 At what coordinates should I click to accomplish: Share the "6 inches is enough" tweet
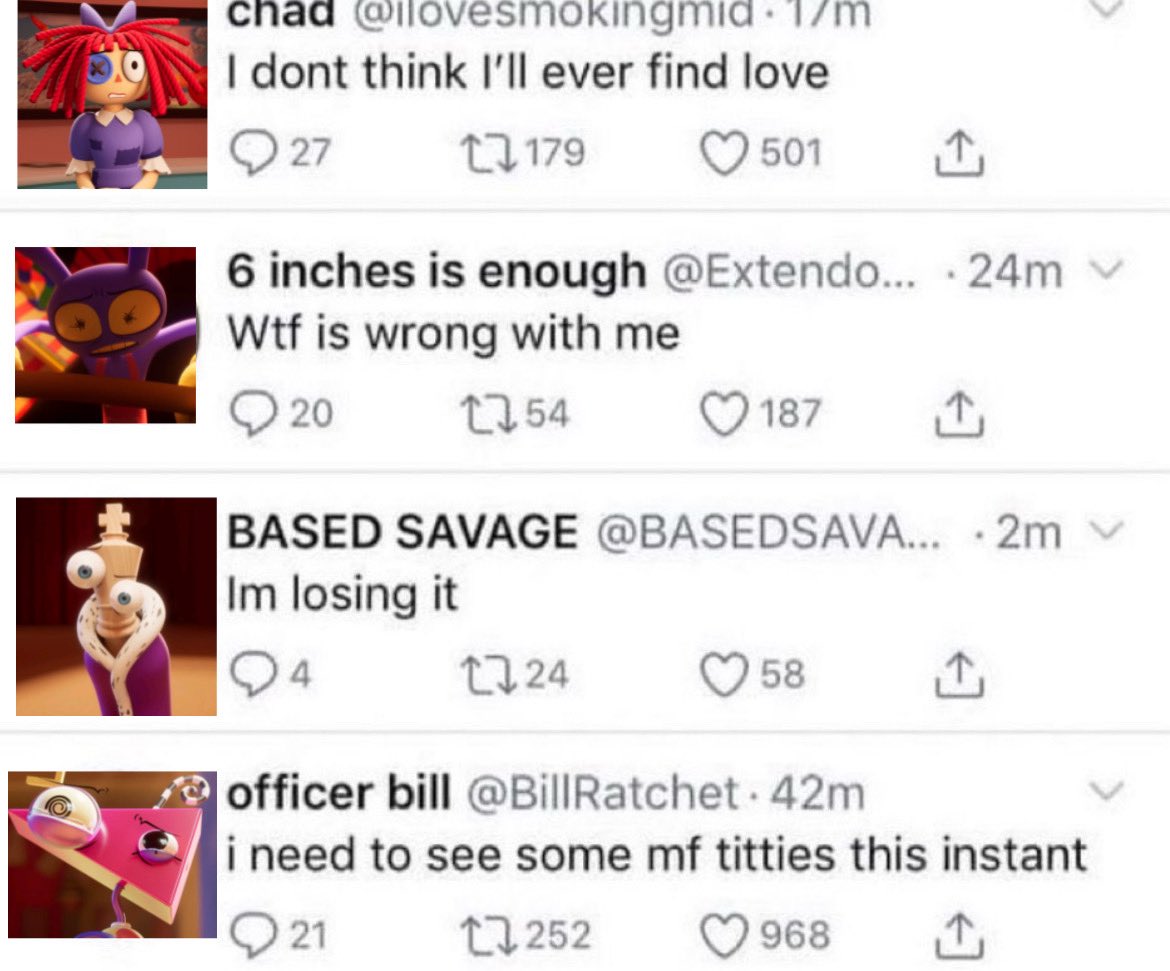click(x=960, y=414)
